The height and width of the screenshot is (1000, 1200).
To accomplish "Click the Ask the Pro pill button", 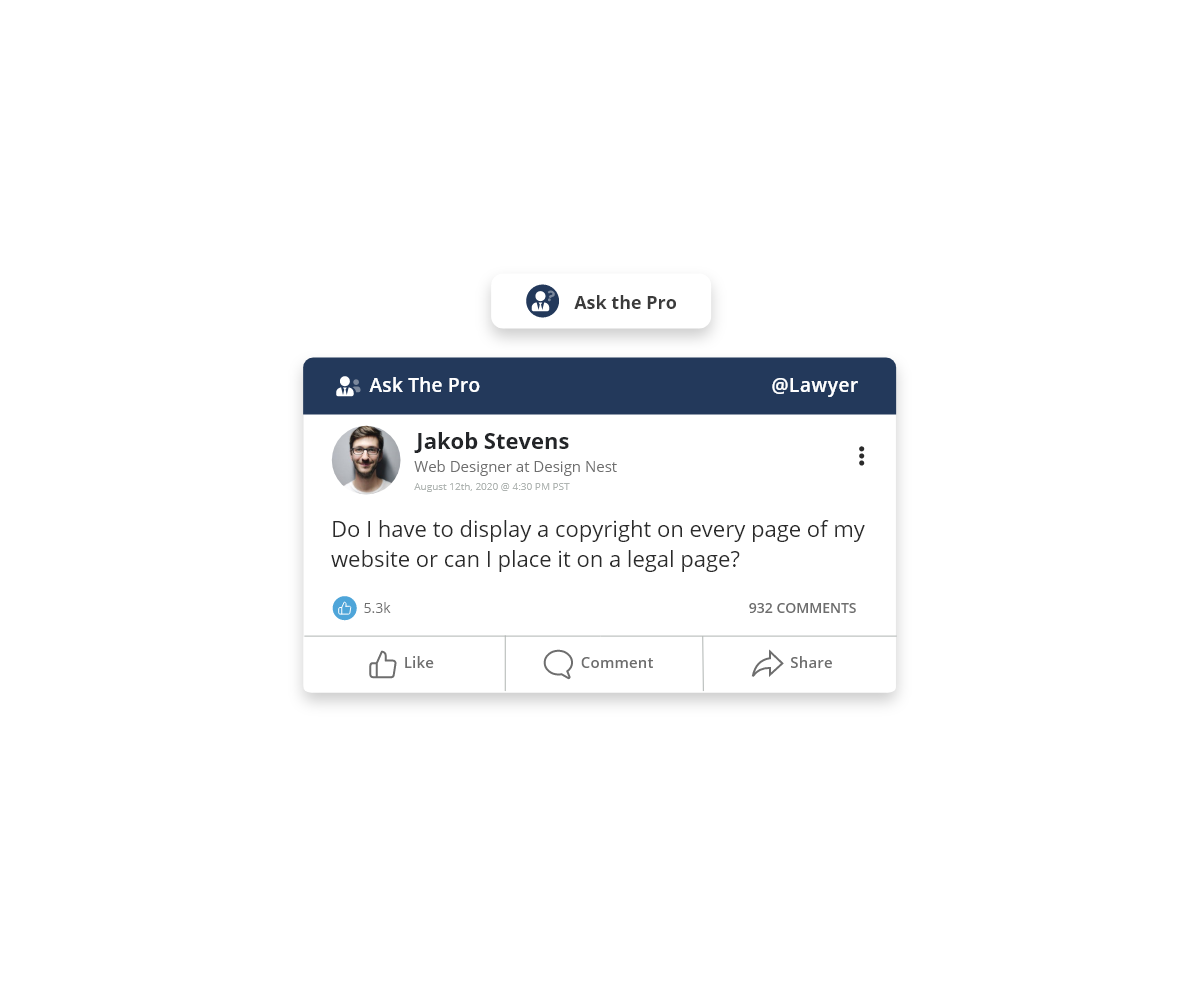I will coord(601,301).
